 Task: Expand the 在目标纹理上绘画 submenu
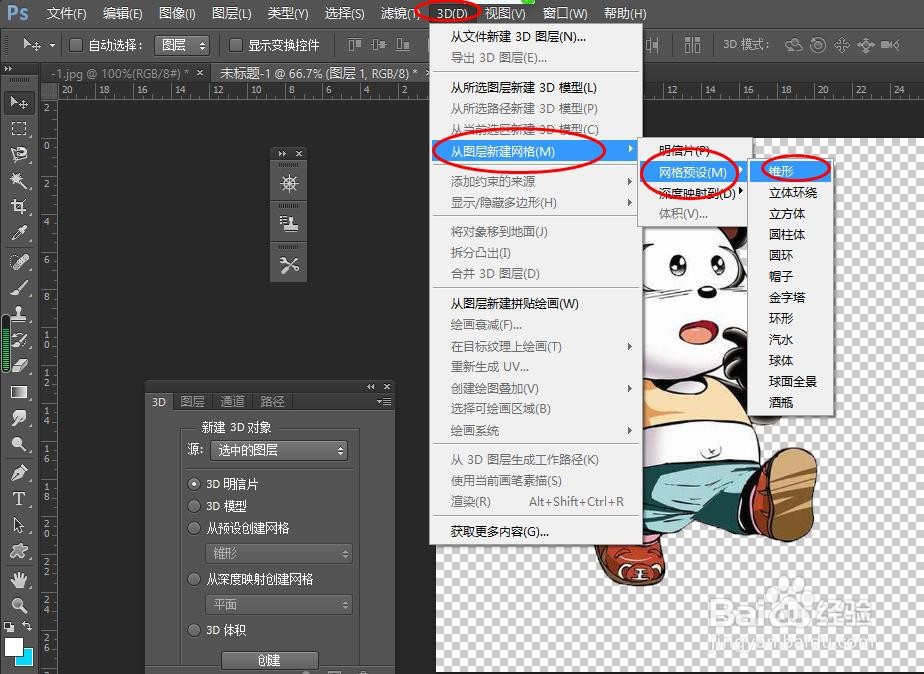click(536, 346)
